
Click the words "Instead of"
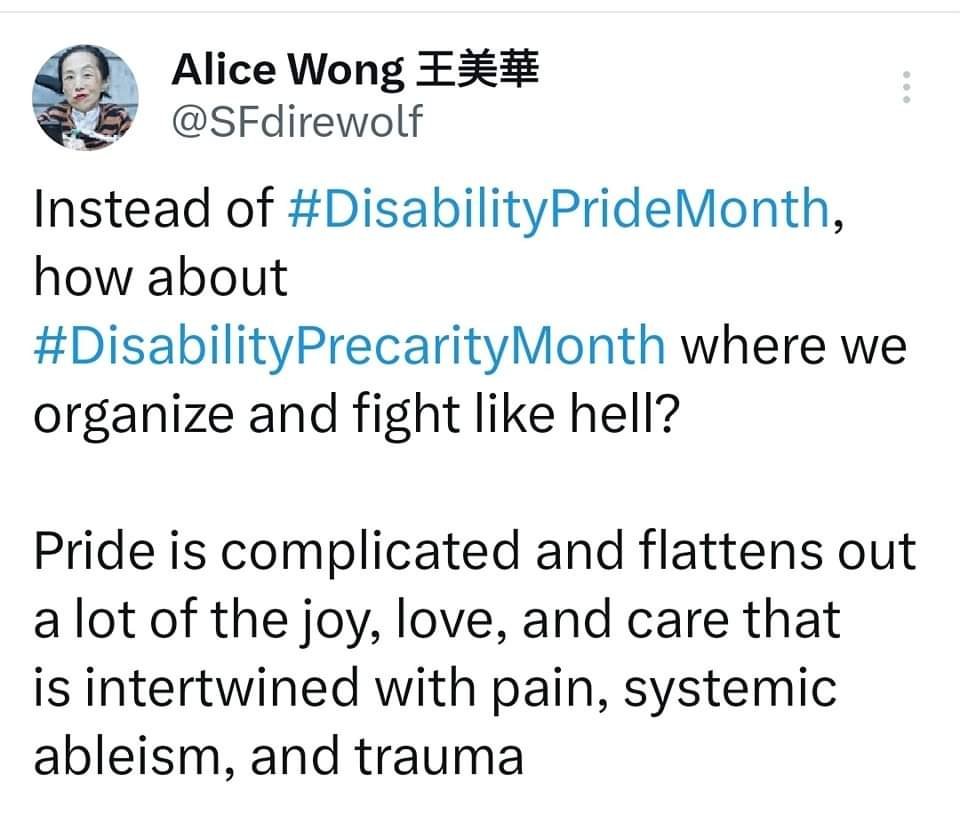[154, 207]
